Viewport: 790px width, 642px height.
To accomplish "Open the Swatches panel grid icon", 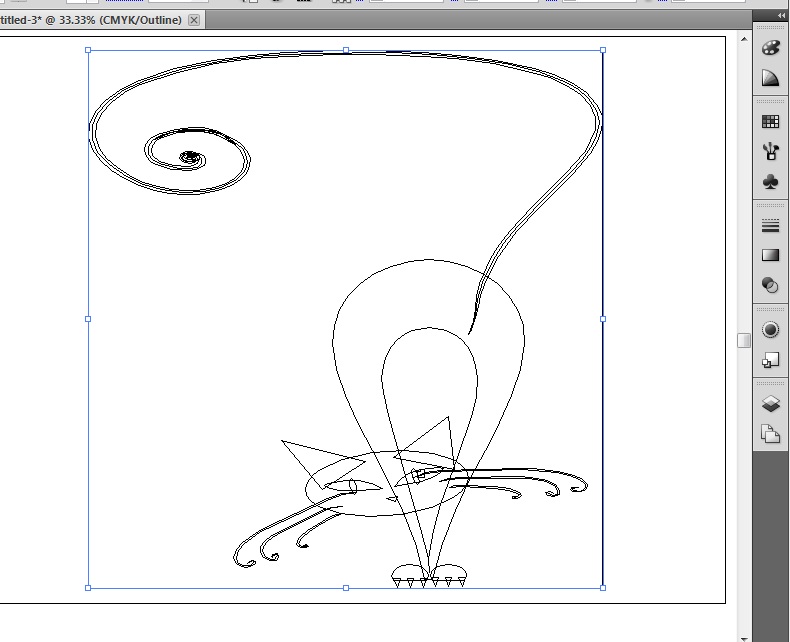I will pos(770,122).
